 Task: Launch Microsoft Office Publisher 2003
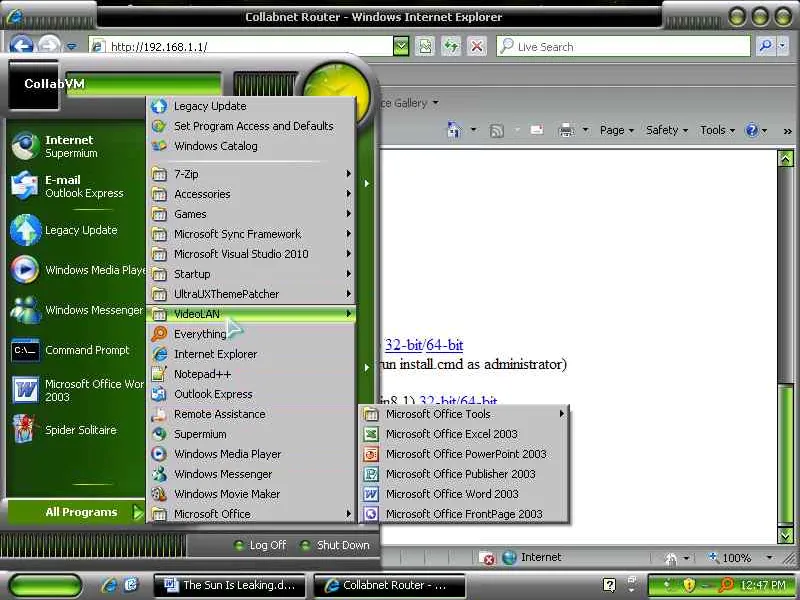click(x=464, y=474)
